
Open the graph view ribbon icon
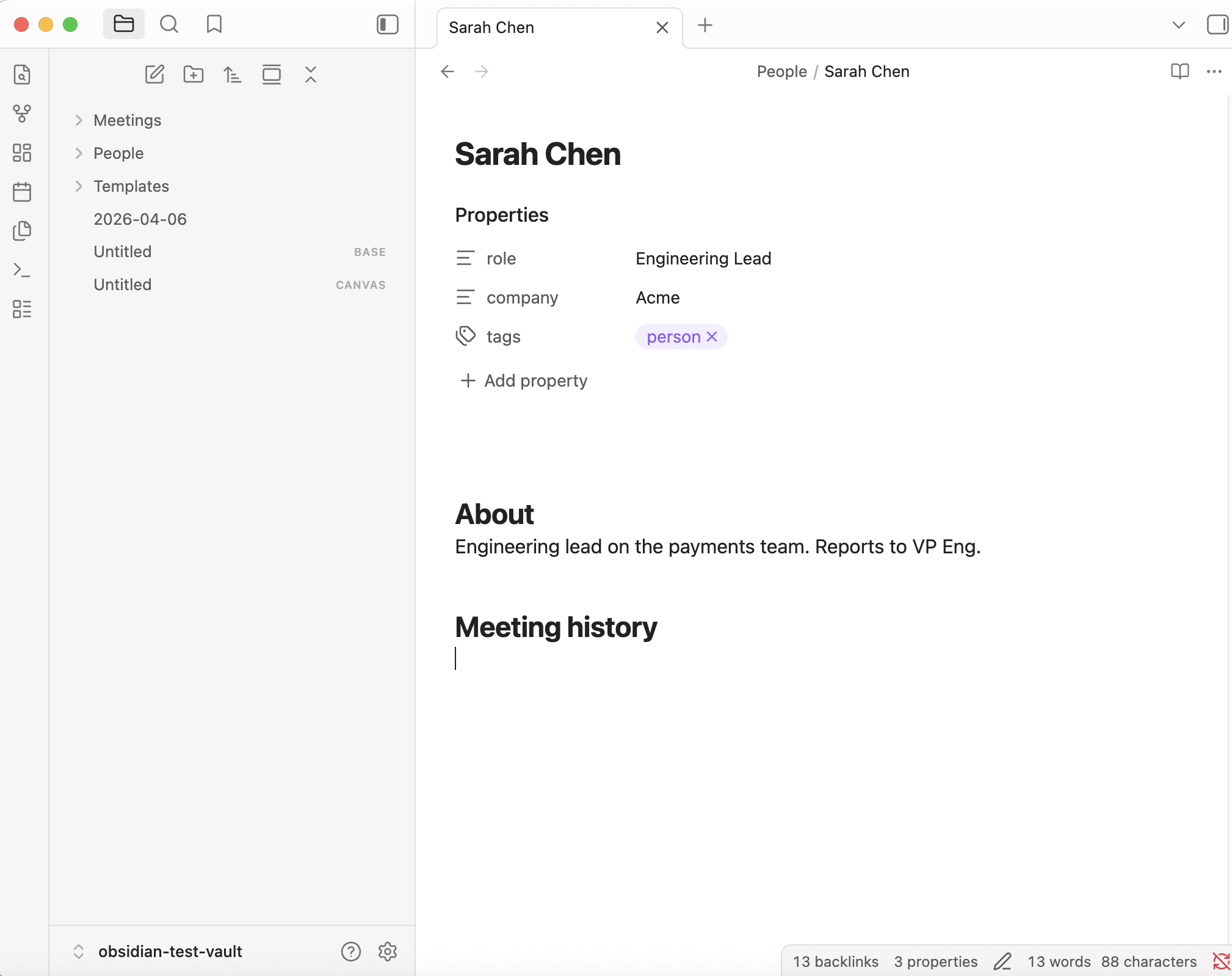pos(22,114)
